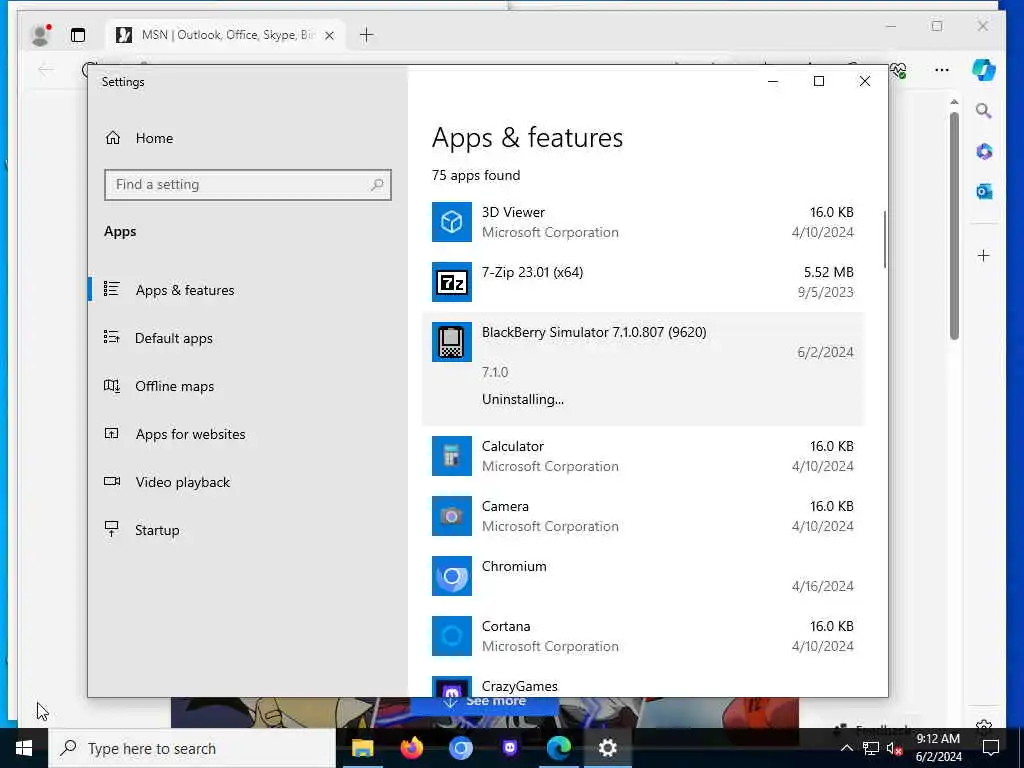Image resolution: width=1024 pixels, height=768 pixels.
Task: Open Settings gear on taskbar
Action: tap(607, 748)
